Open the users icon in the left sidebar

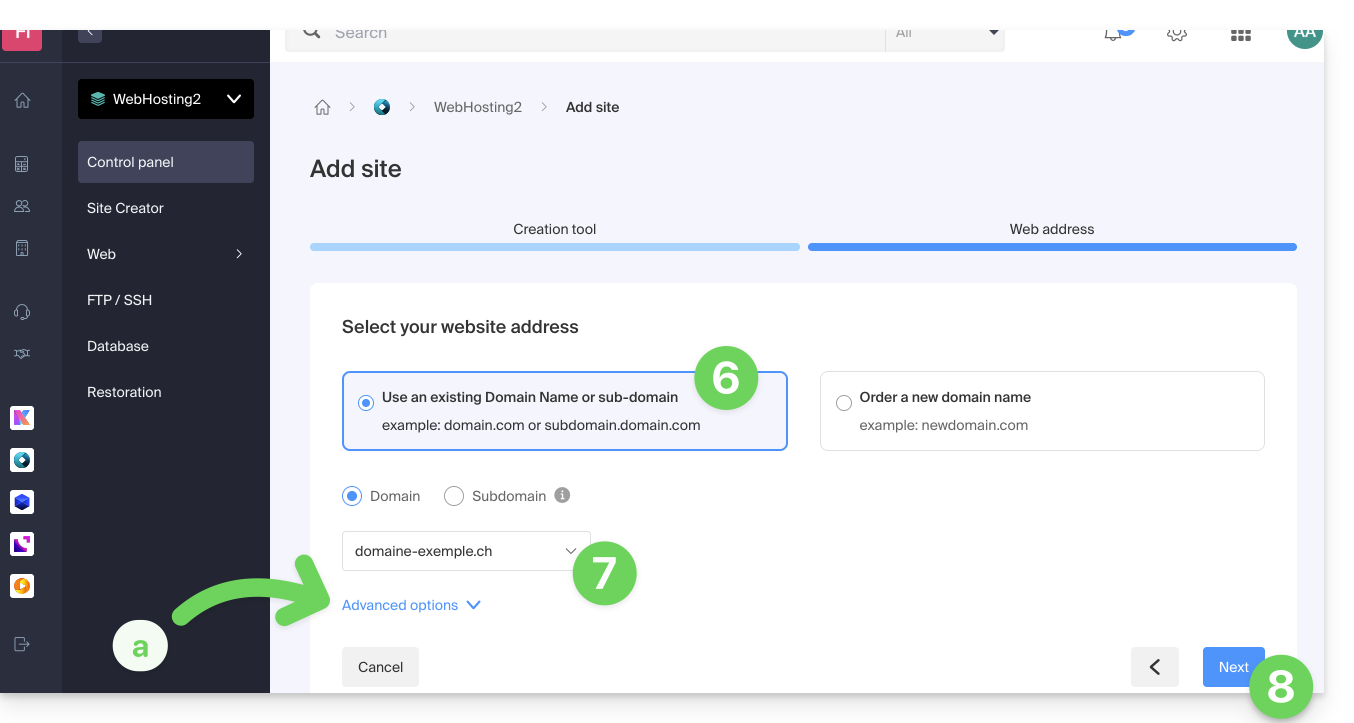(x=22, y=206)
